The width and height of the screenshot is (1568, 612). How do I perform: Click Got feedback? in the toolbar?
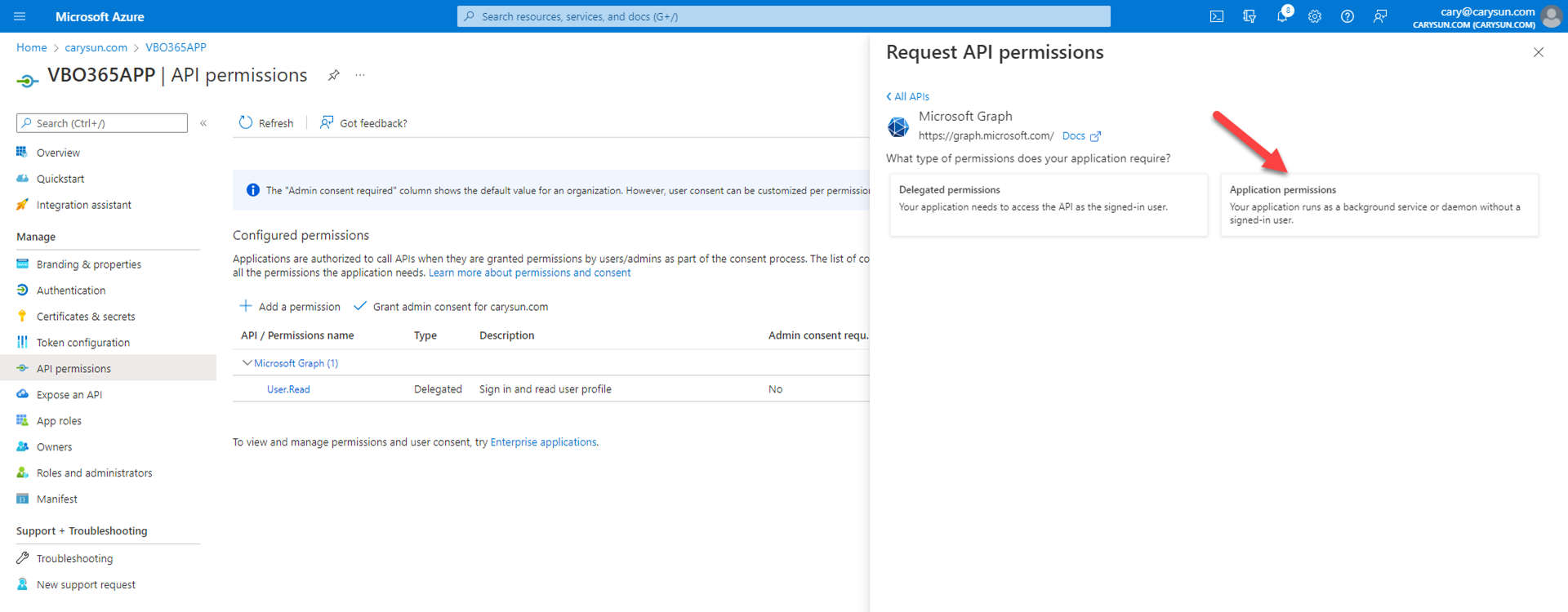pos(363,123)
